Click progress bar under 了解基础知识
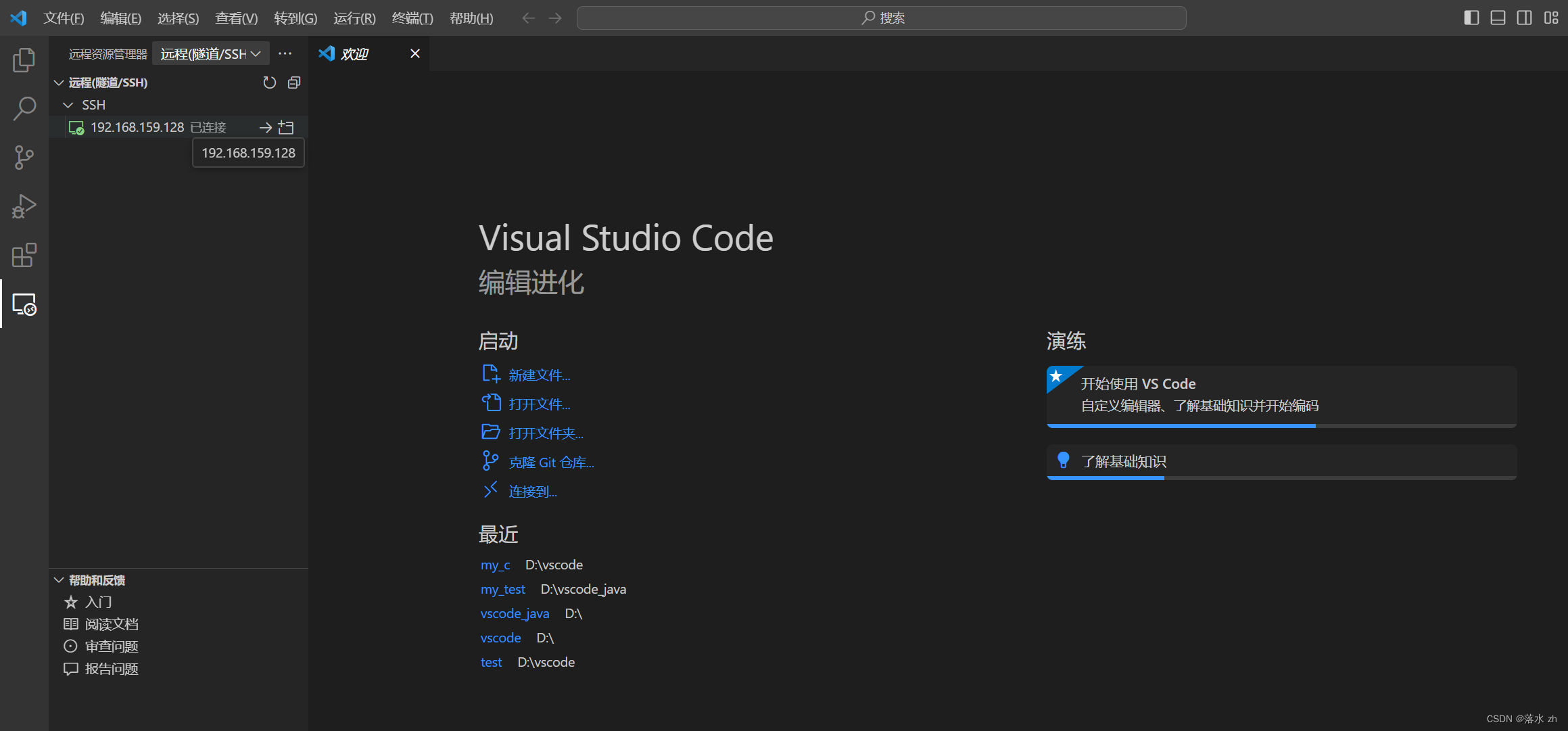Image resolution: width=1568 pixels, height=731 pixels. coord(1281,478)
